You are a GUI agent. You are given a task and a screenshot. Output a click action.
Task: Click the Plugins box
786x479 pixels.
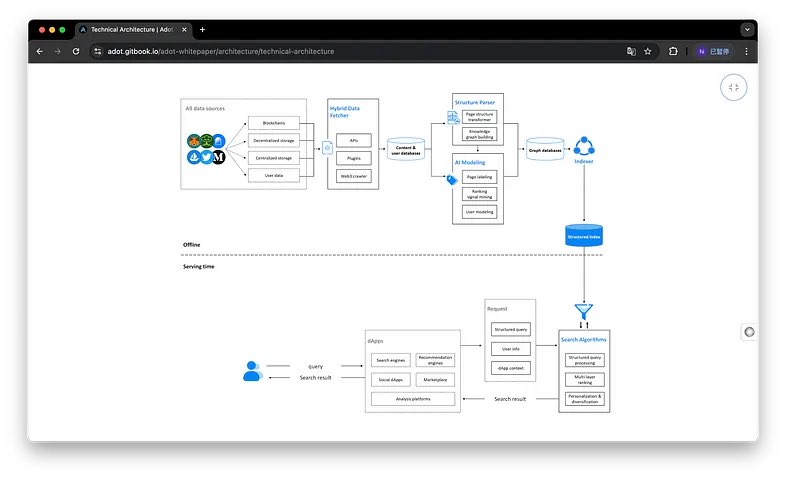[x=354, y=158]
